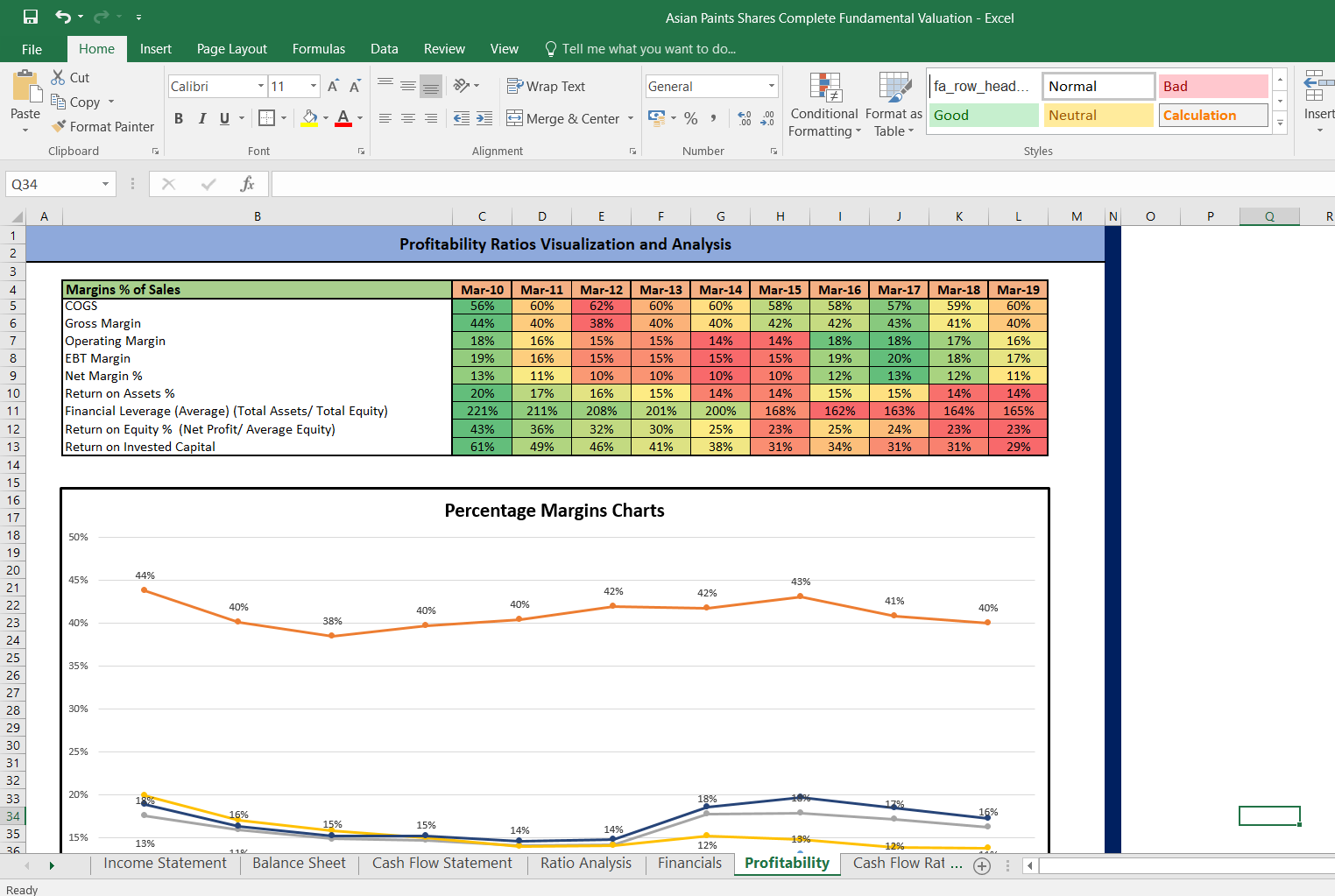The width and height of the screenshot is (1335, 896).
Task: Click the red Font Color A
Action: 343,117
